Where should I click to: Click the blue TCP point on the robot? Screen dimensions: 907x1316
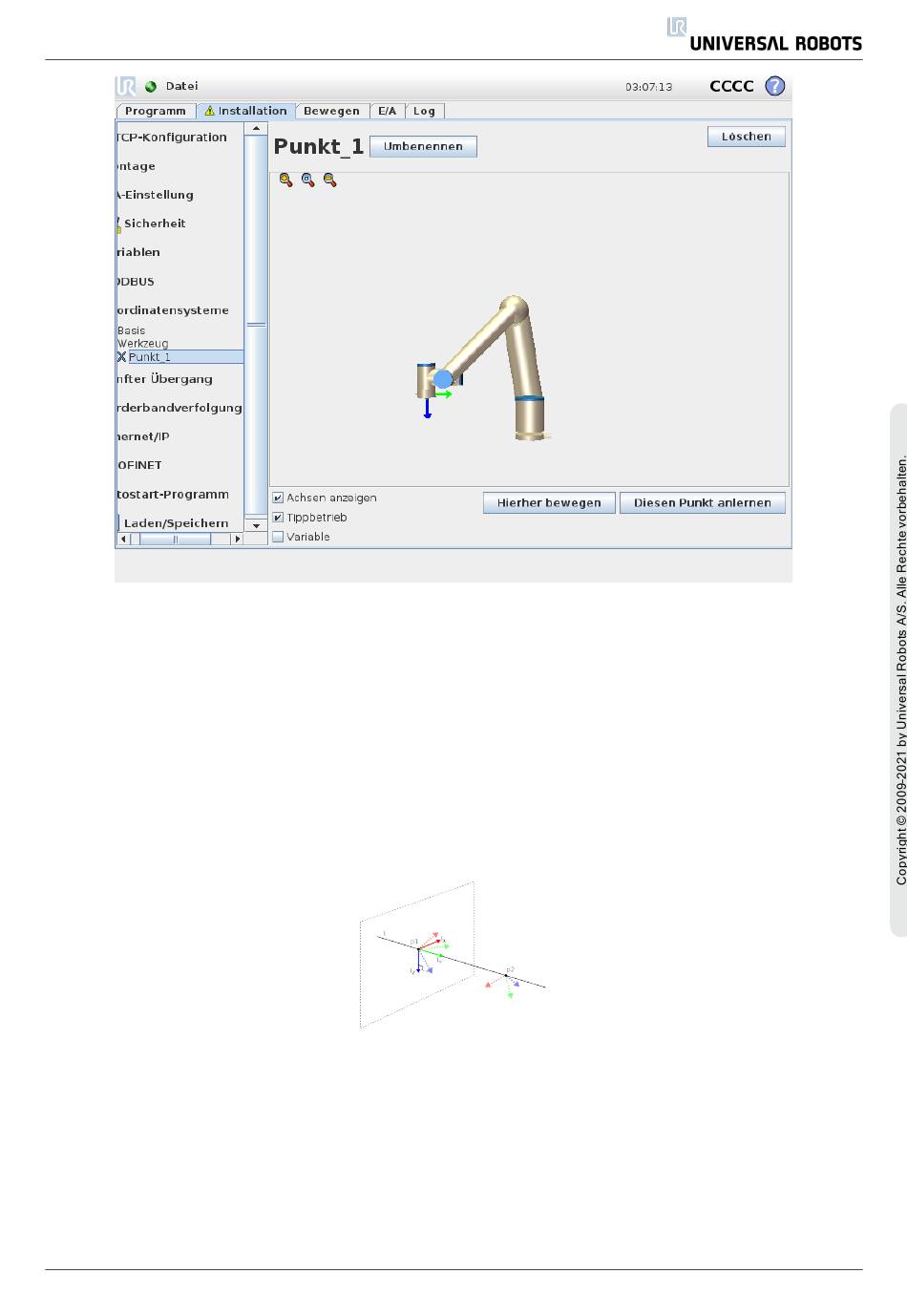[x=443, y=379]
